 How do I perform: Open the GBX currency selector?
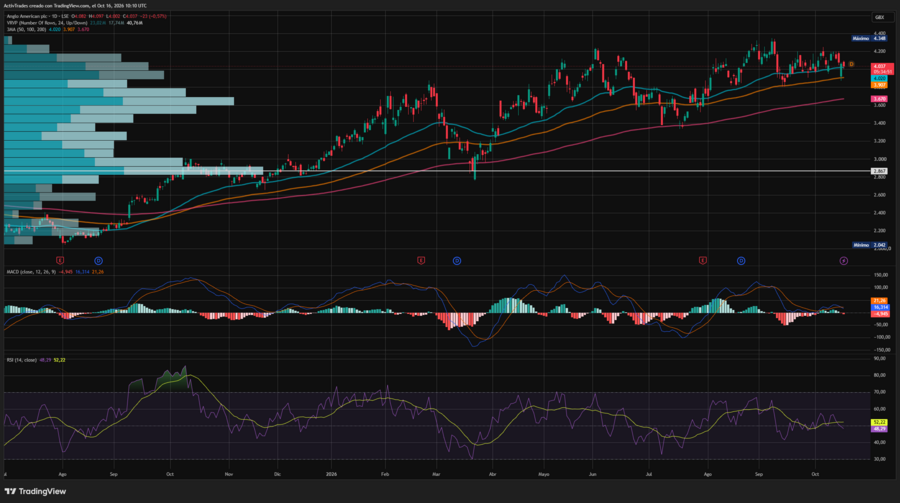tap(879, 17)
